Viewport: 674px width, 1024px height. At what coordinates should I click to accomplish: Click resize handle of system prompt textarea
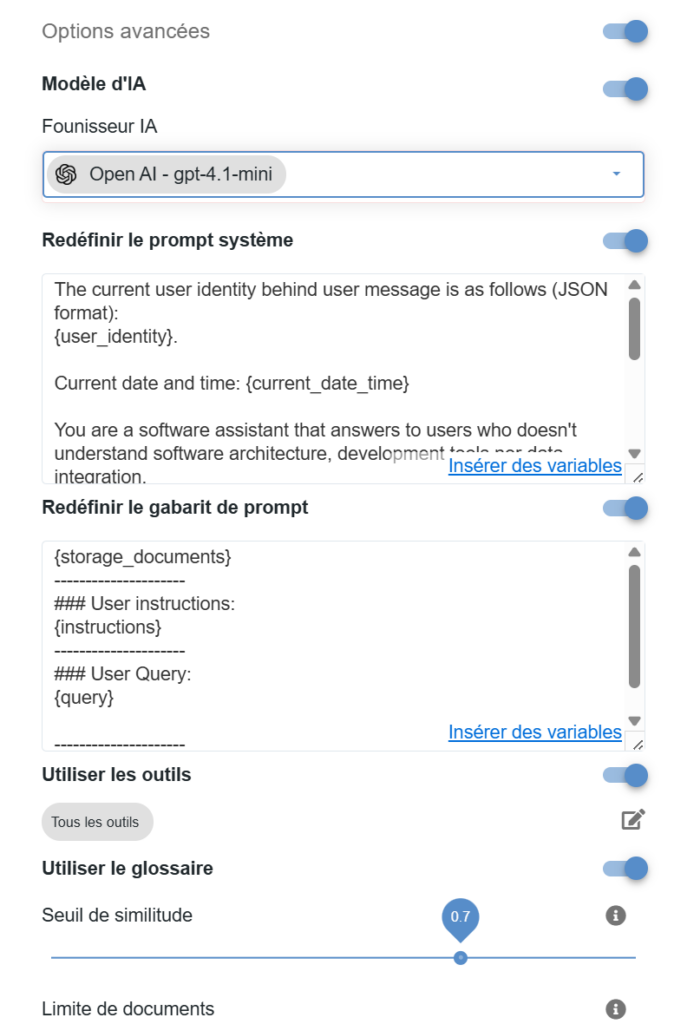[x=638, y=477]
